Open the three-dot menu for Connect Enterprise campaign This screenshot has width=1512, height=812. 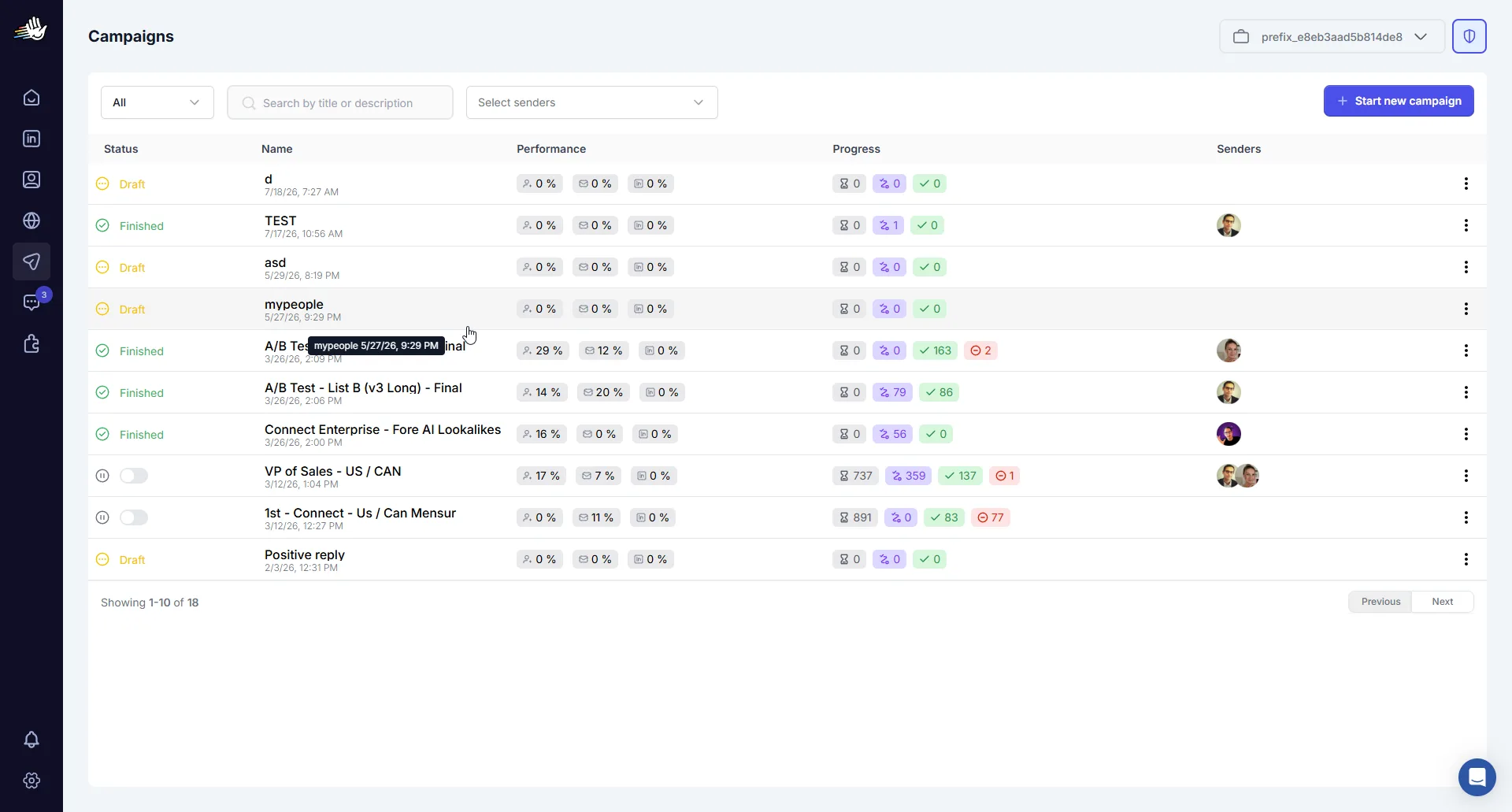[1466, 434]
